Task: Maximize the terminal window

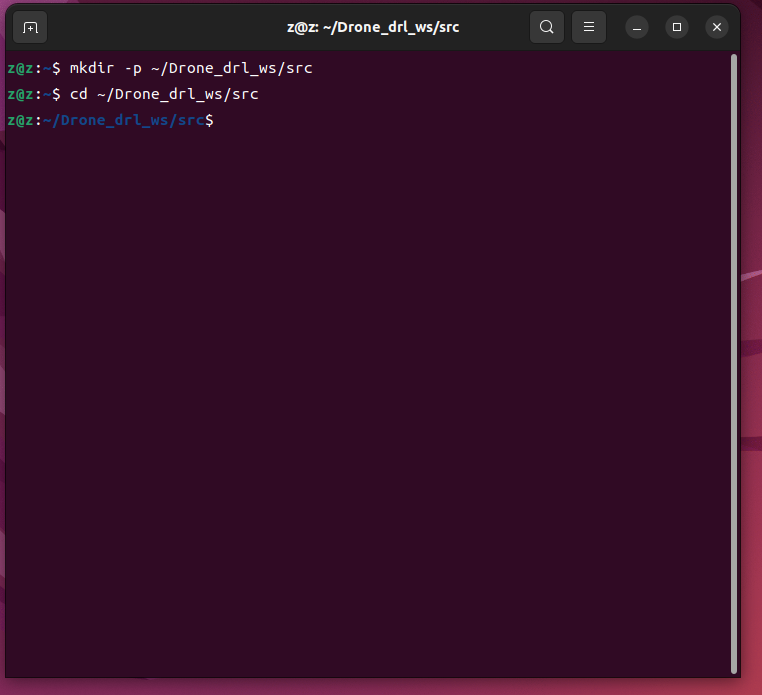Action: 676,27
